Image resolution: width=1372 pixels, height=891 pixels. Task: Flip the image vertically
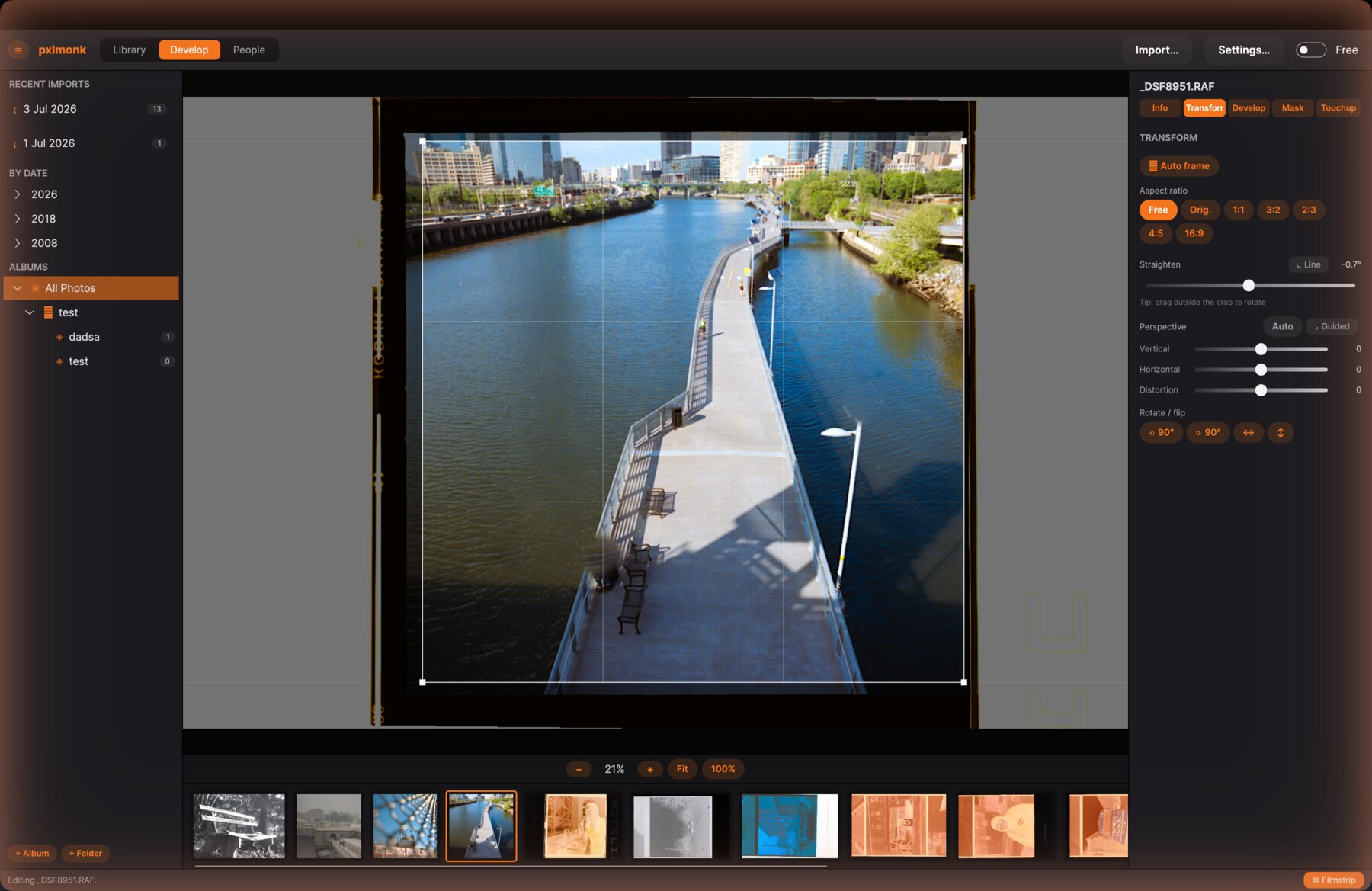[1281, 433]
